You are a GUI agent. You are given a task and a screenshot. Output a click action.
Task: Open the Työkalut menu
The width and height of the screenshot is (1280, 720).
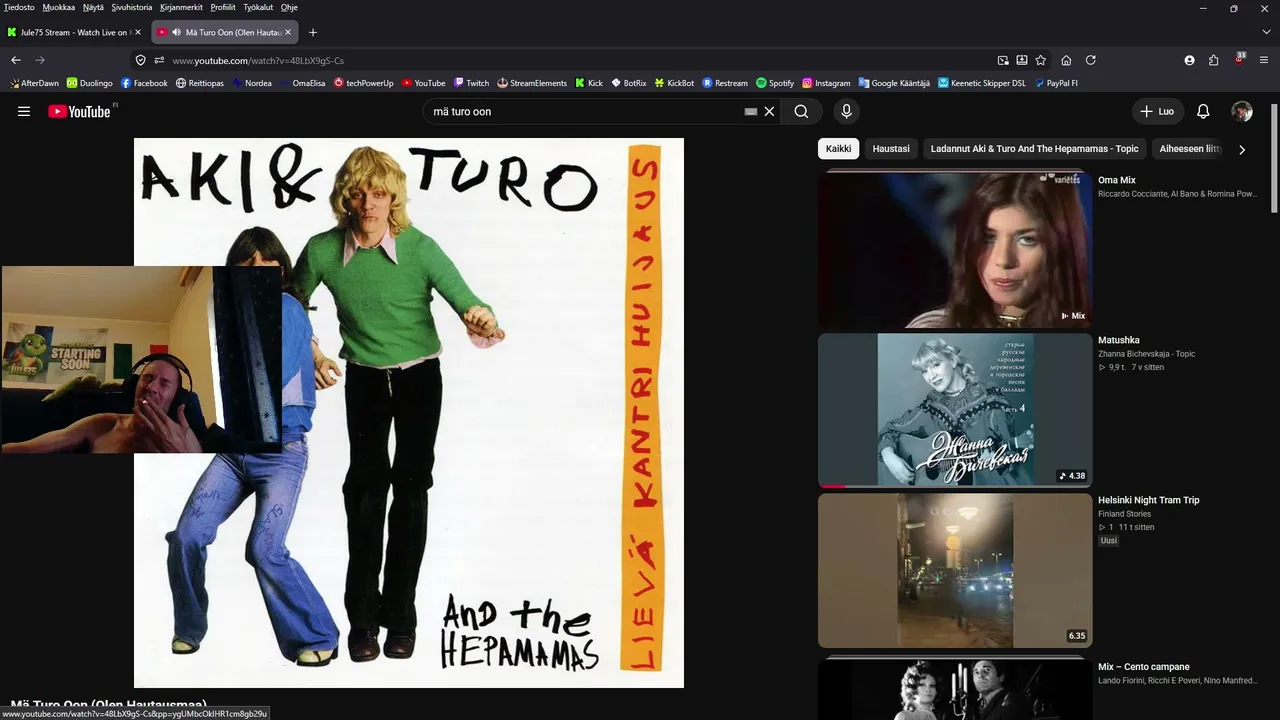(258, 7)
